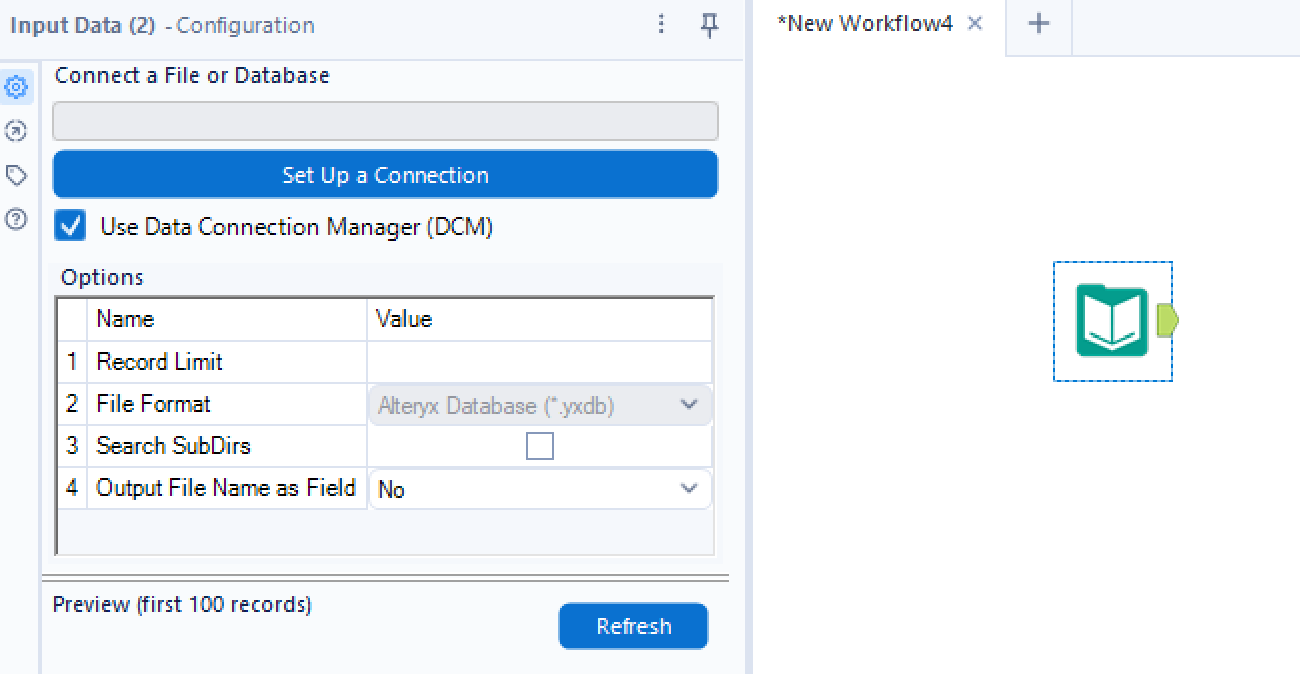Open the Configuration gear tab in sidebar
Viewport: 1300px width, 674px height.
(16, 88)
